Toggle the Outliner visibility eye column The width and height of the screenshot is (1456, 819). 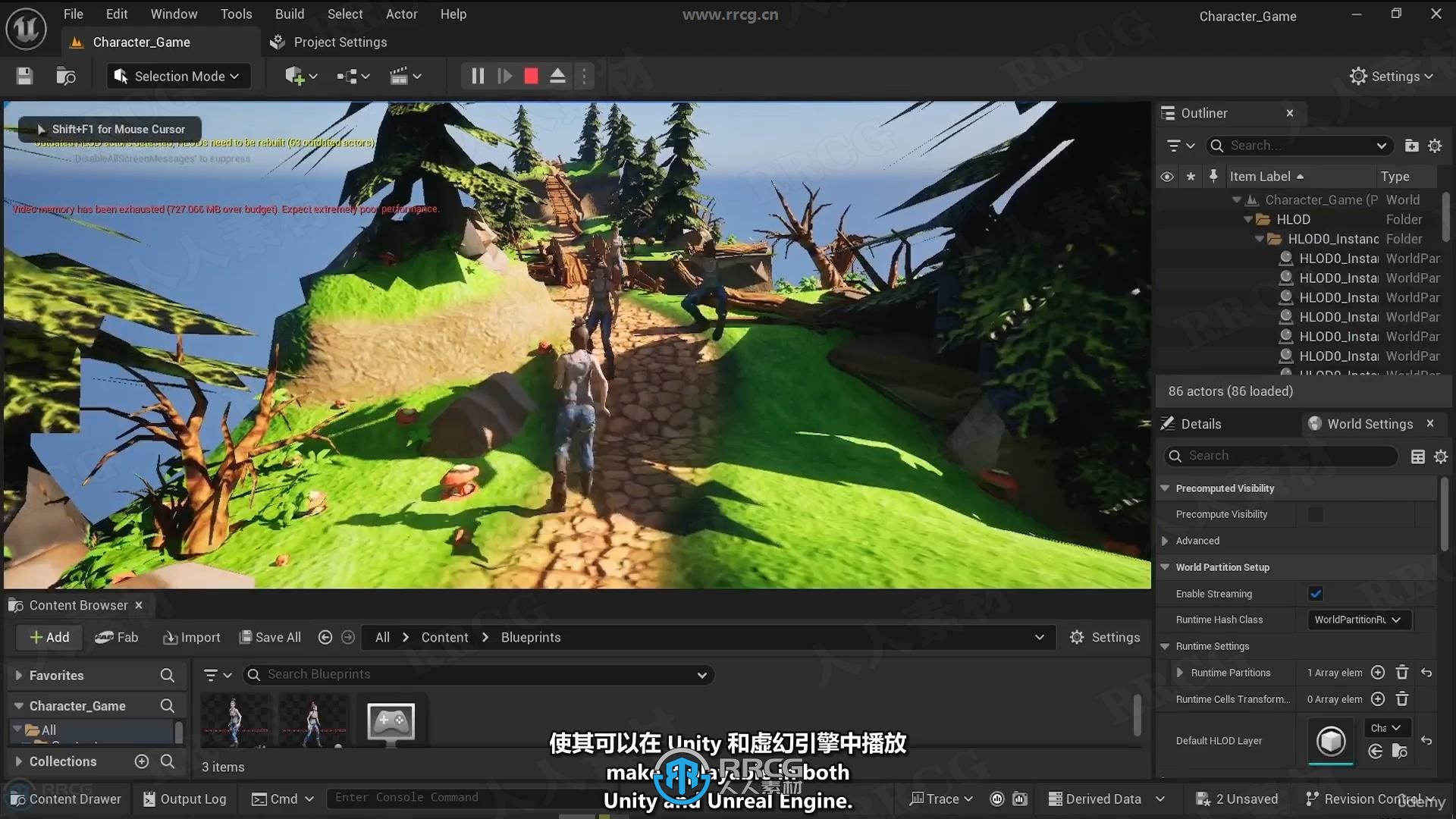[x=1167, y=177]
